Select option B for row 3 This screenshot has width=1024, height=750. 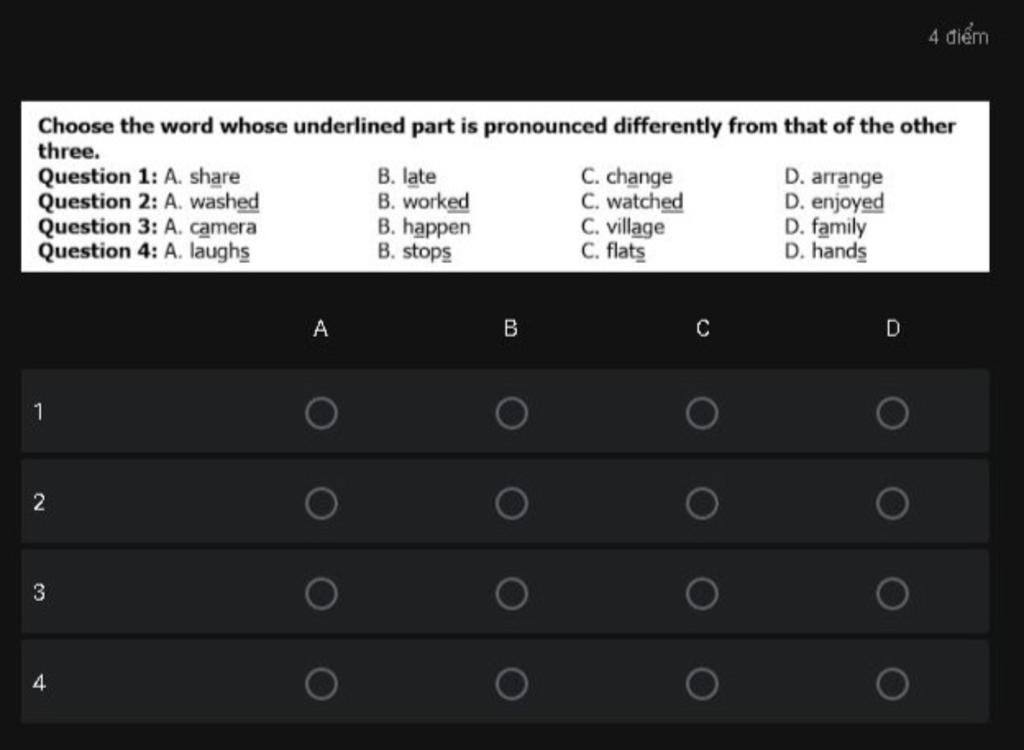pos(511,593)
